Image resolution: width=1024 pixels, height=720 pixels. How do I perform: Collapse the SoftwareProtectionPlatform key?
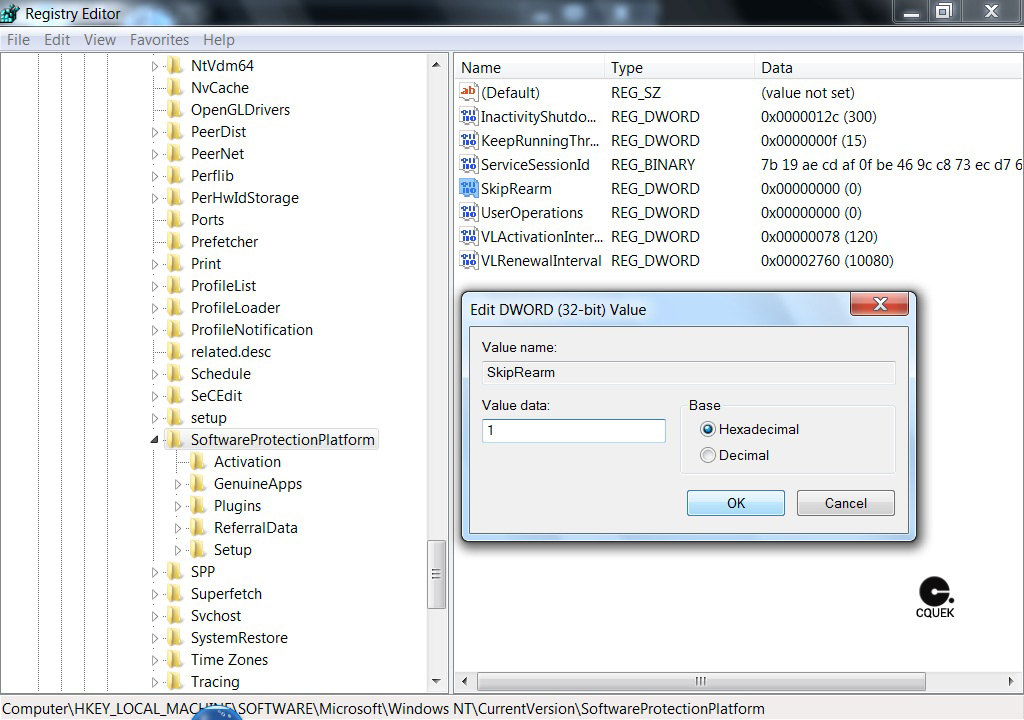coord(155,440)
